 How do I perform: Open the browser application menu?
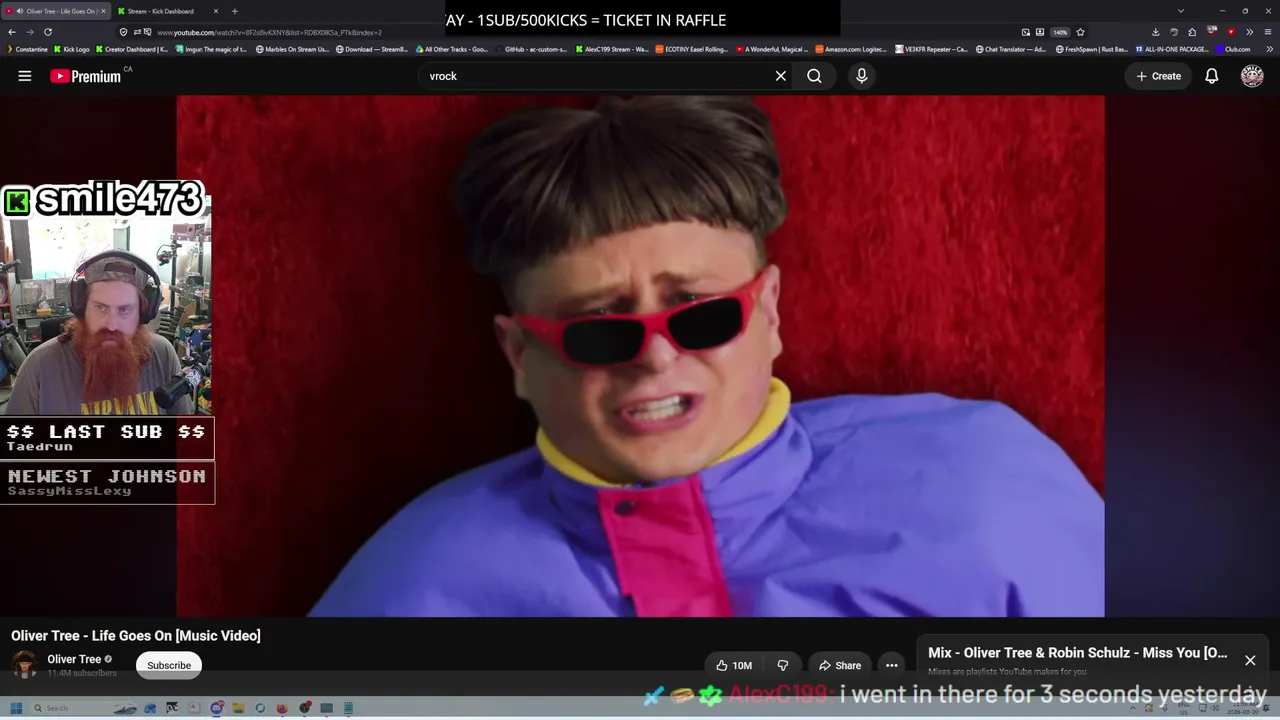tap(1268, 32)
